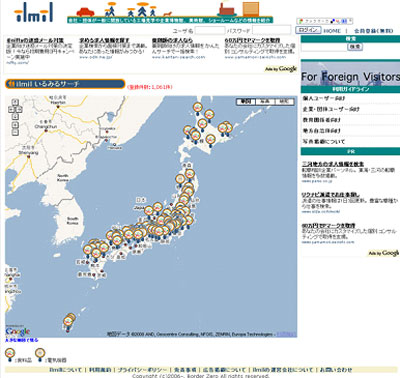This screenshot has width=400, height=378.
Task: Open the For Foreign Visitors banner
Action: 350,73
